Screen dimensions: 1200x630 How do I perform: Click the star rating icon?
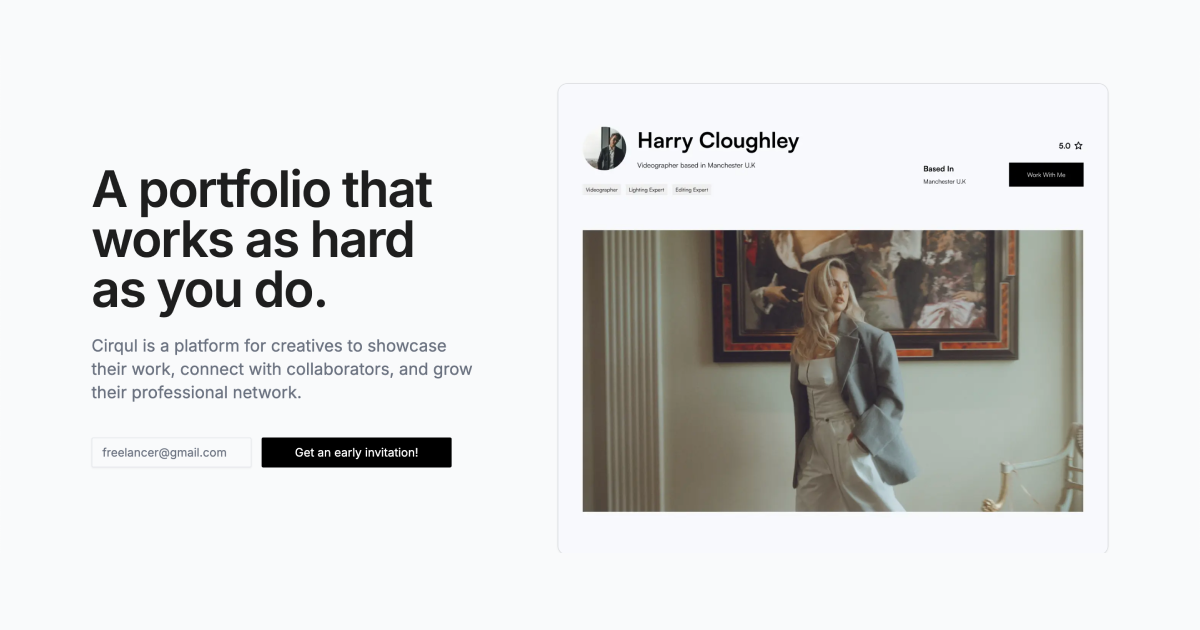(x=1078, y=146)
